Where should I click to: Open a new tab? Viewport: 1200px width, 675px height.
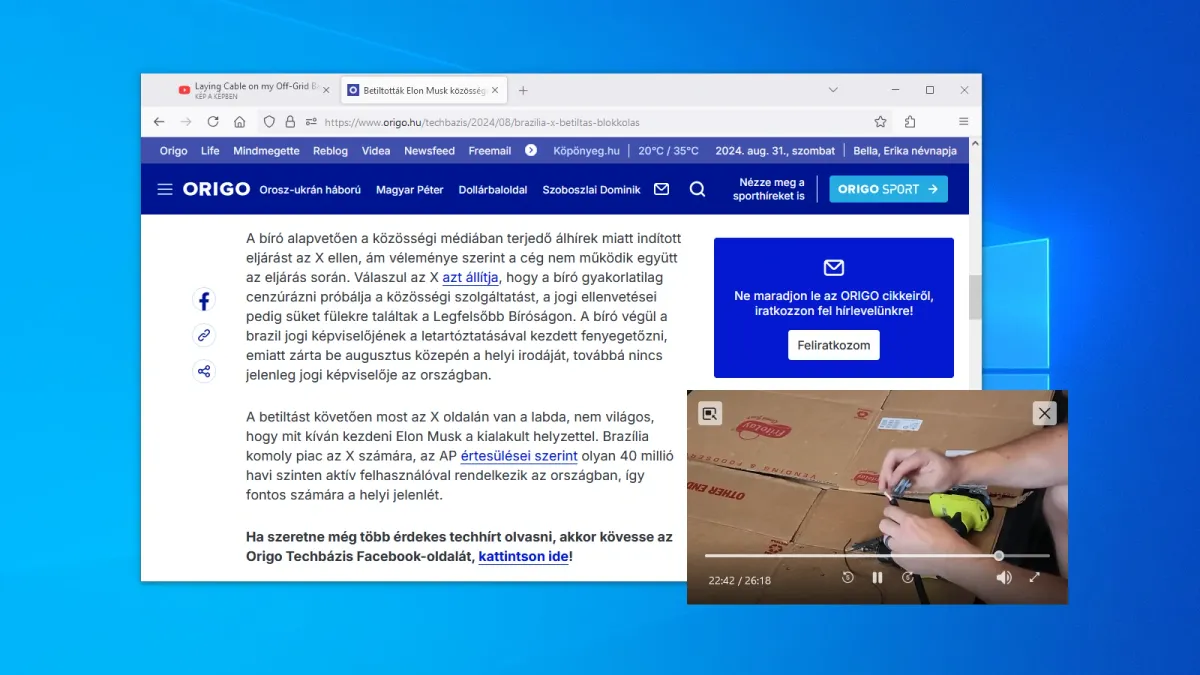[x=523, y=90]
